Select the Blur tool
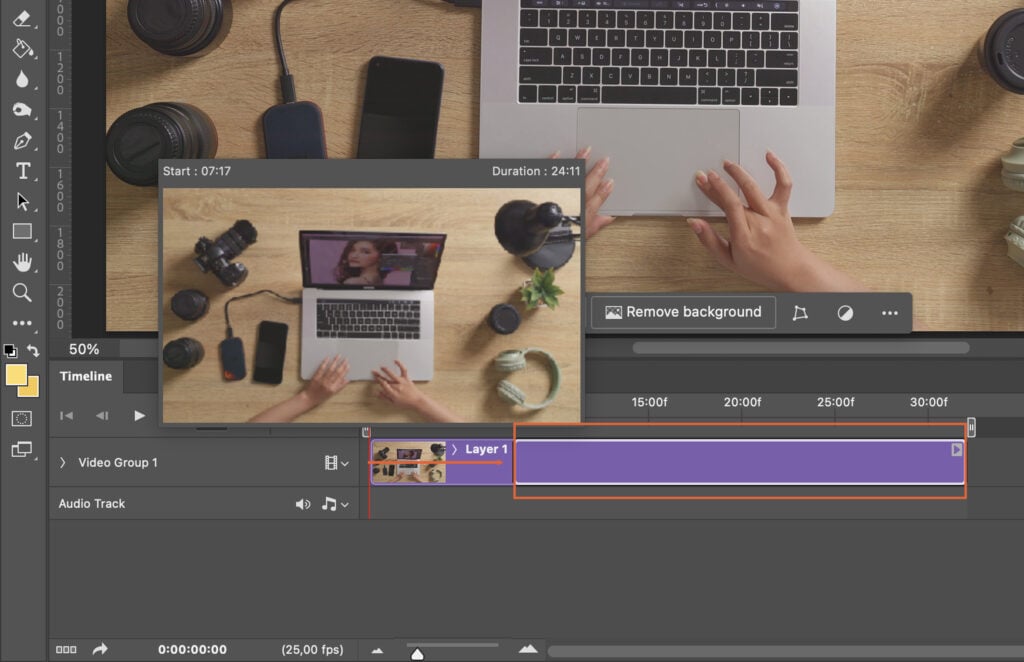 point(23,78)
